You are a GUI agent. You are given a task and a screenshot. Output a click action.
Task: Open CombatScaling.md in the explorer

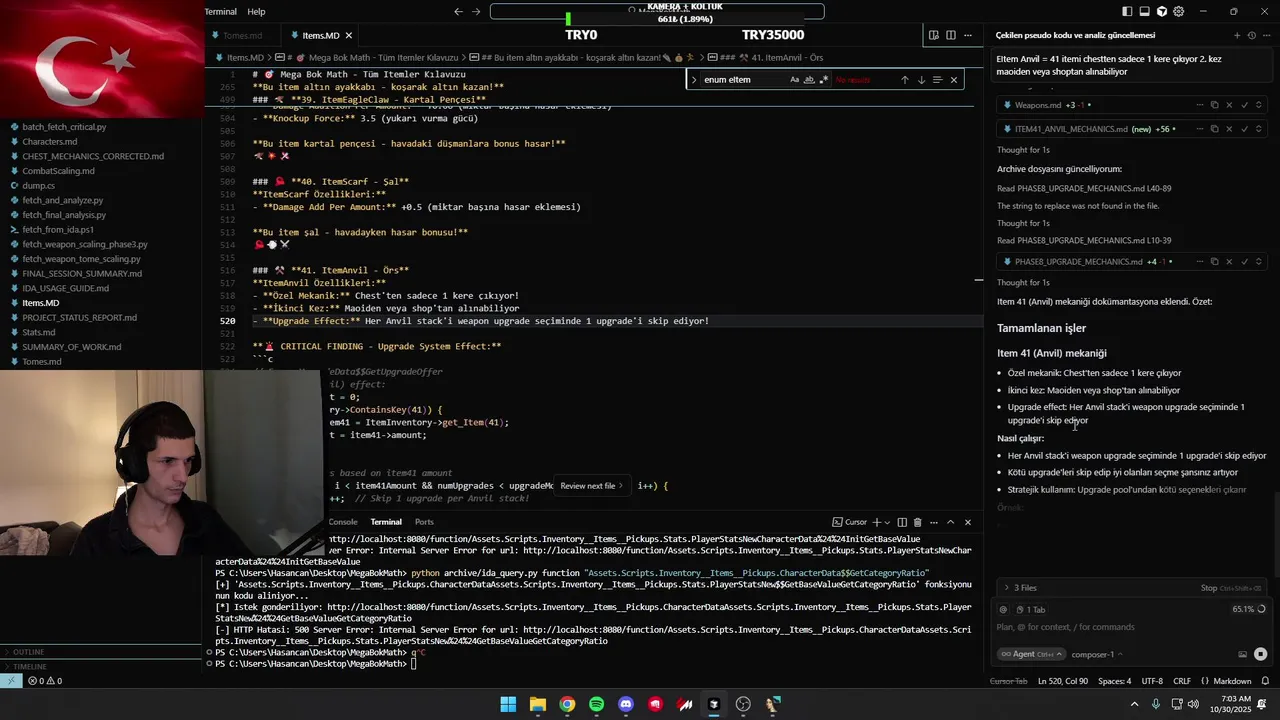[x=58, y=171]
